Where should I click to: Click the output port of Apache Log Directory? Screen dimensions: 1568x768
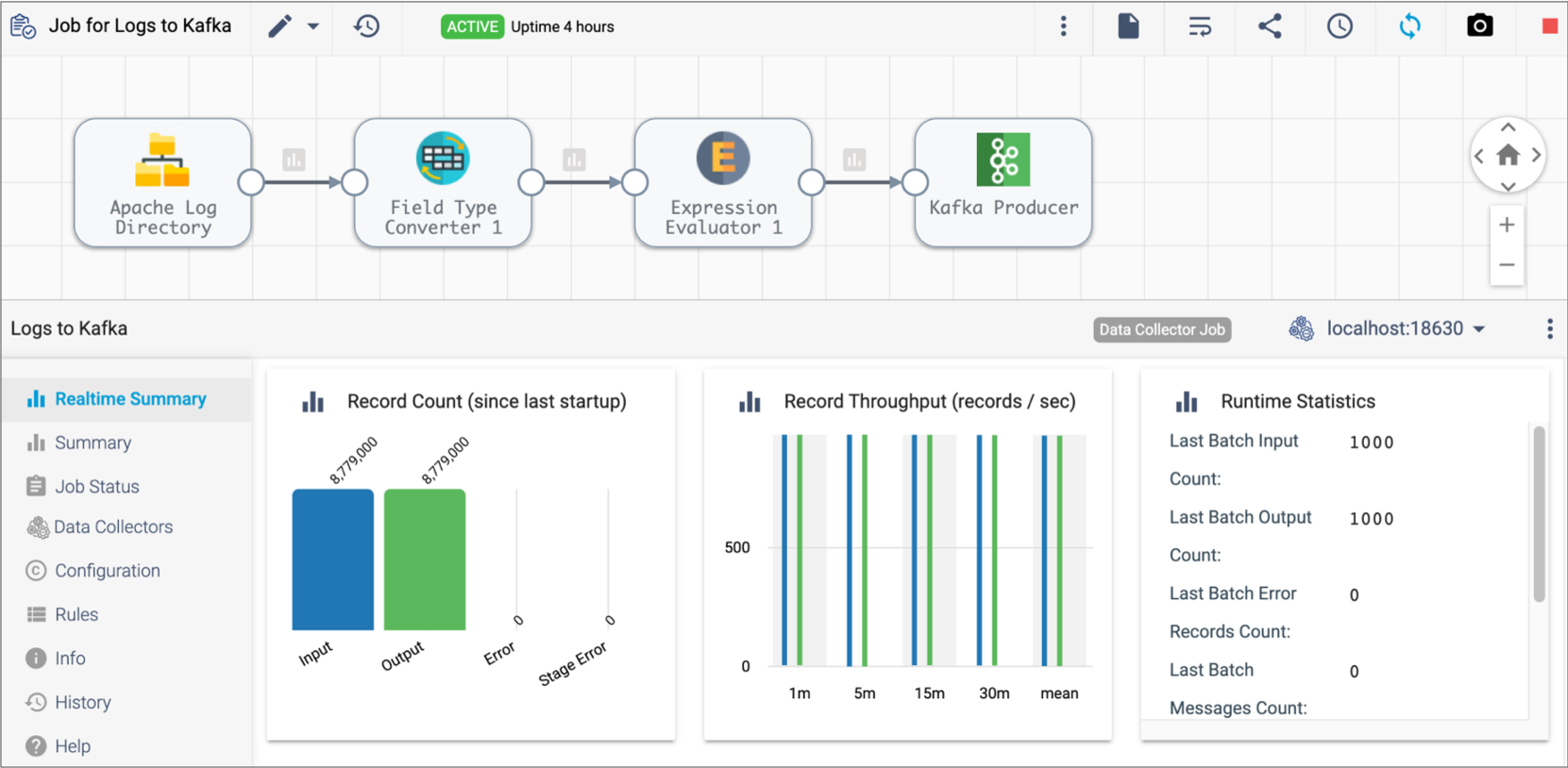coord(251,182)
